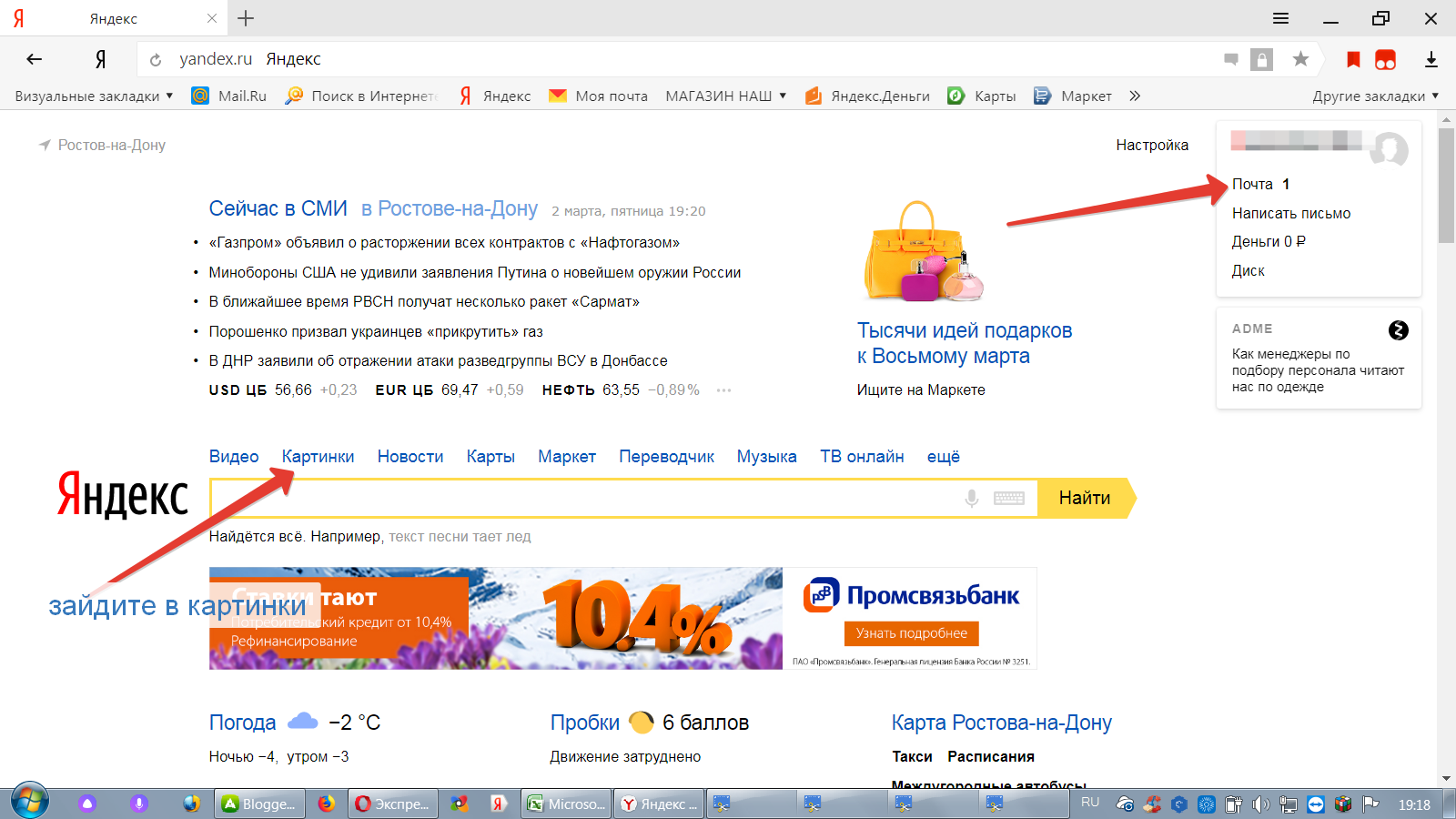Open downloads via the download arrow icon
1456x819 pixels.
pos(1431,59)
